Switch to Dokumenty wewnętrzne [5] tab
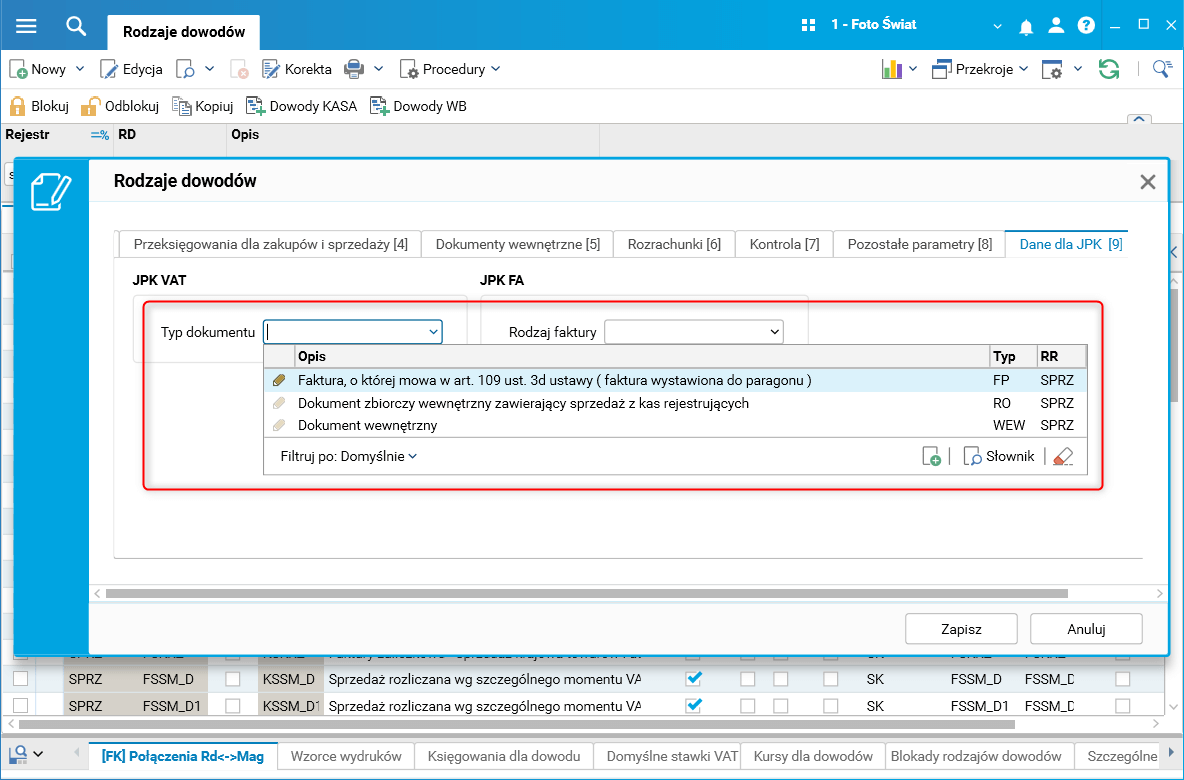Screen dimensions: 1184x780 517,245
